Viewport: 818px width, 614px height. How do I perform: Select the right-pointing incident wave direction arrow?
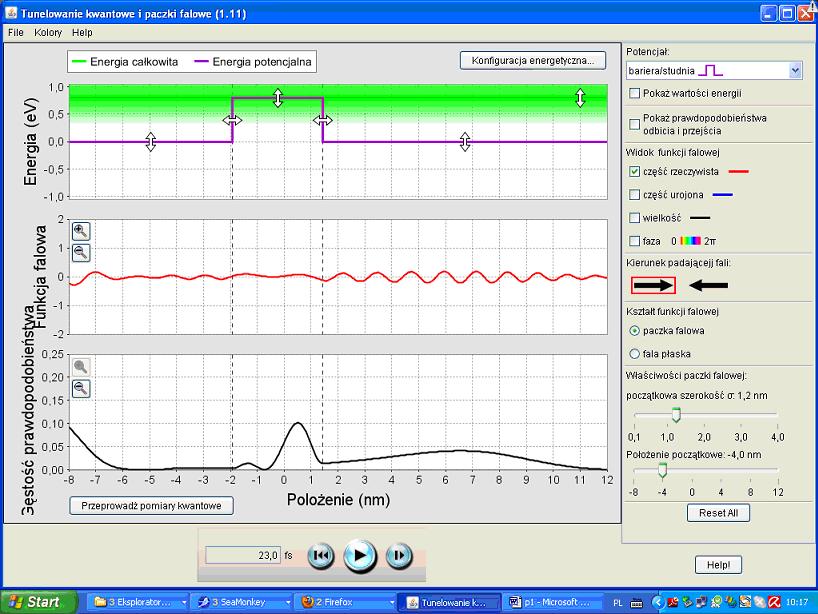click(653, 285)
